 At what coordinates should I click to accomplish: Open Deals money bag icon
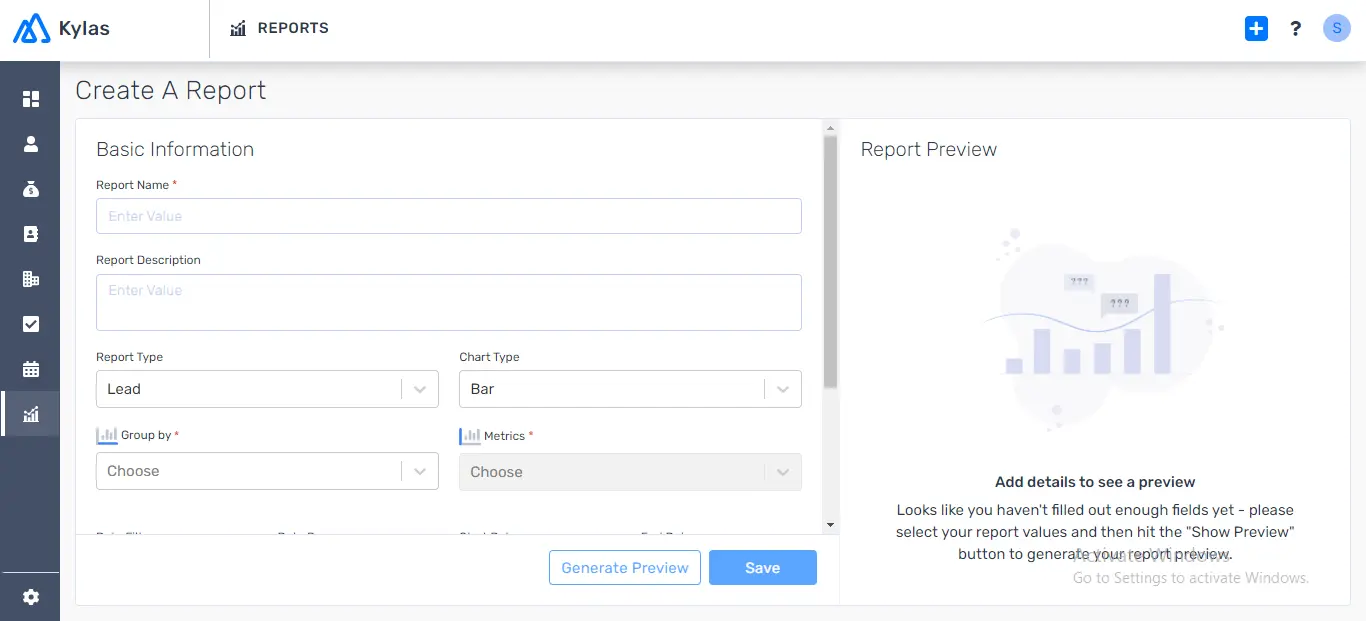[x=31, y=189]
